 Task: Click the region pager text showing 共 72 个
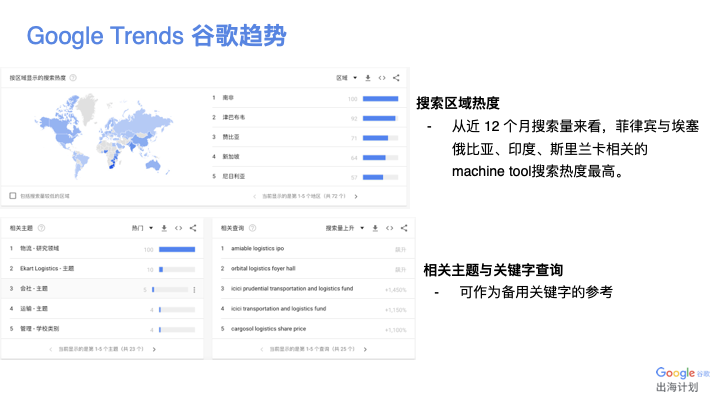click(304, 197)
